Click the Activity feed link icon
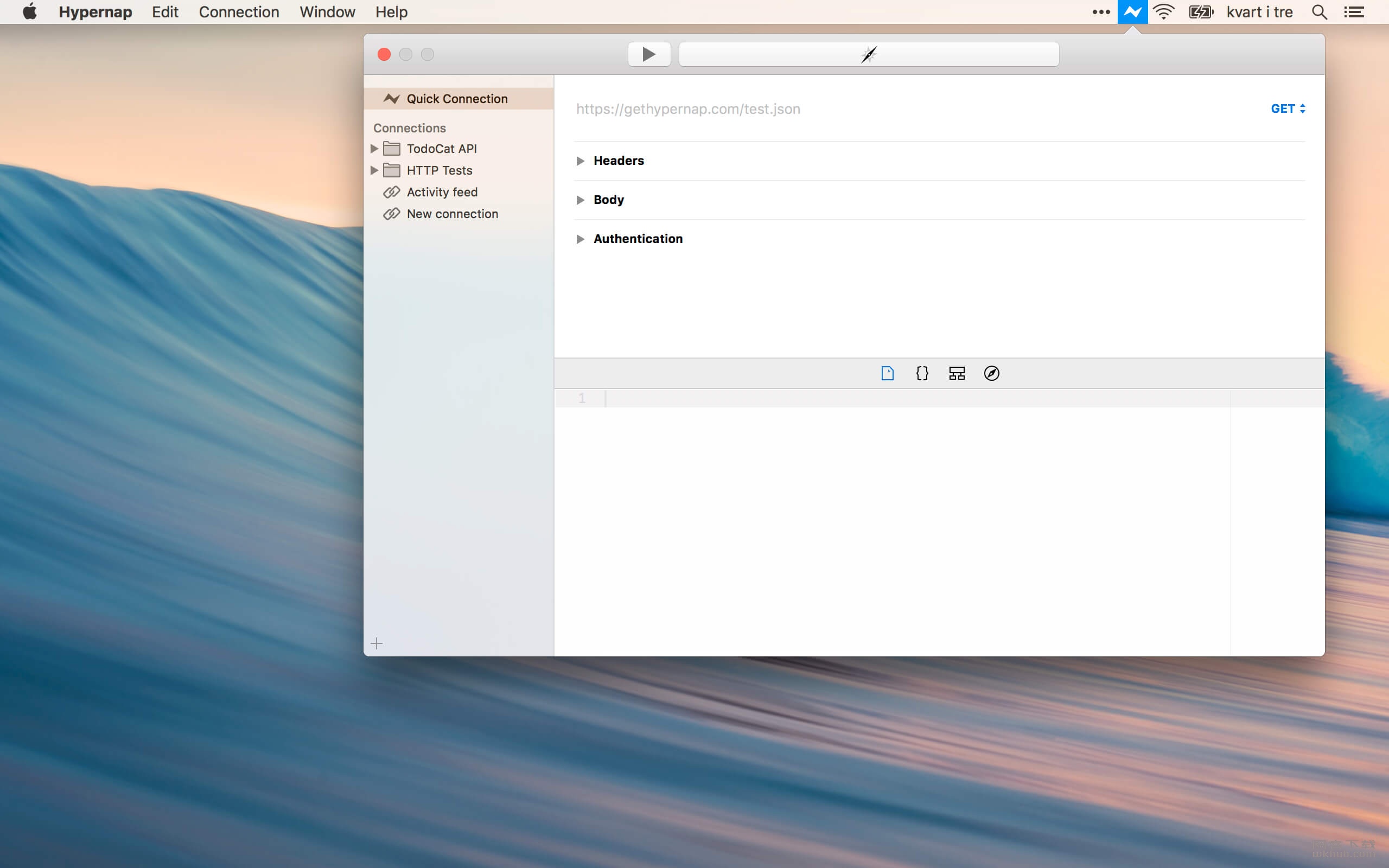 pos(391,192)
